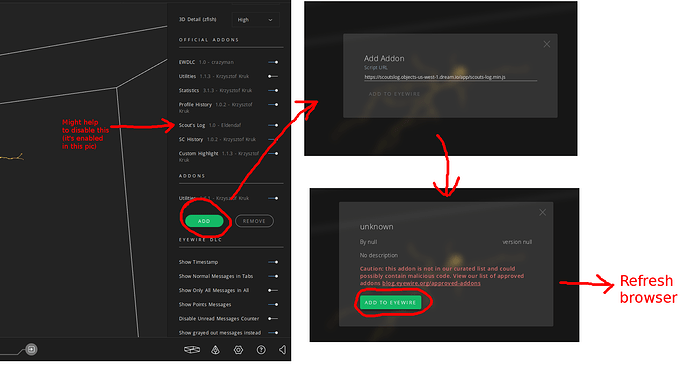Toggle Show Normal Messages in Tabs

pyautogui.click(x=273, y=276)
